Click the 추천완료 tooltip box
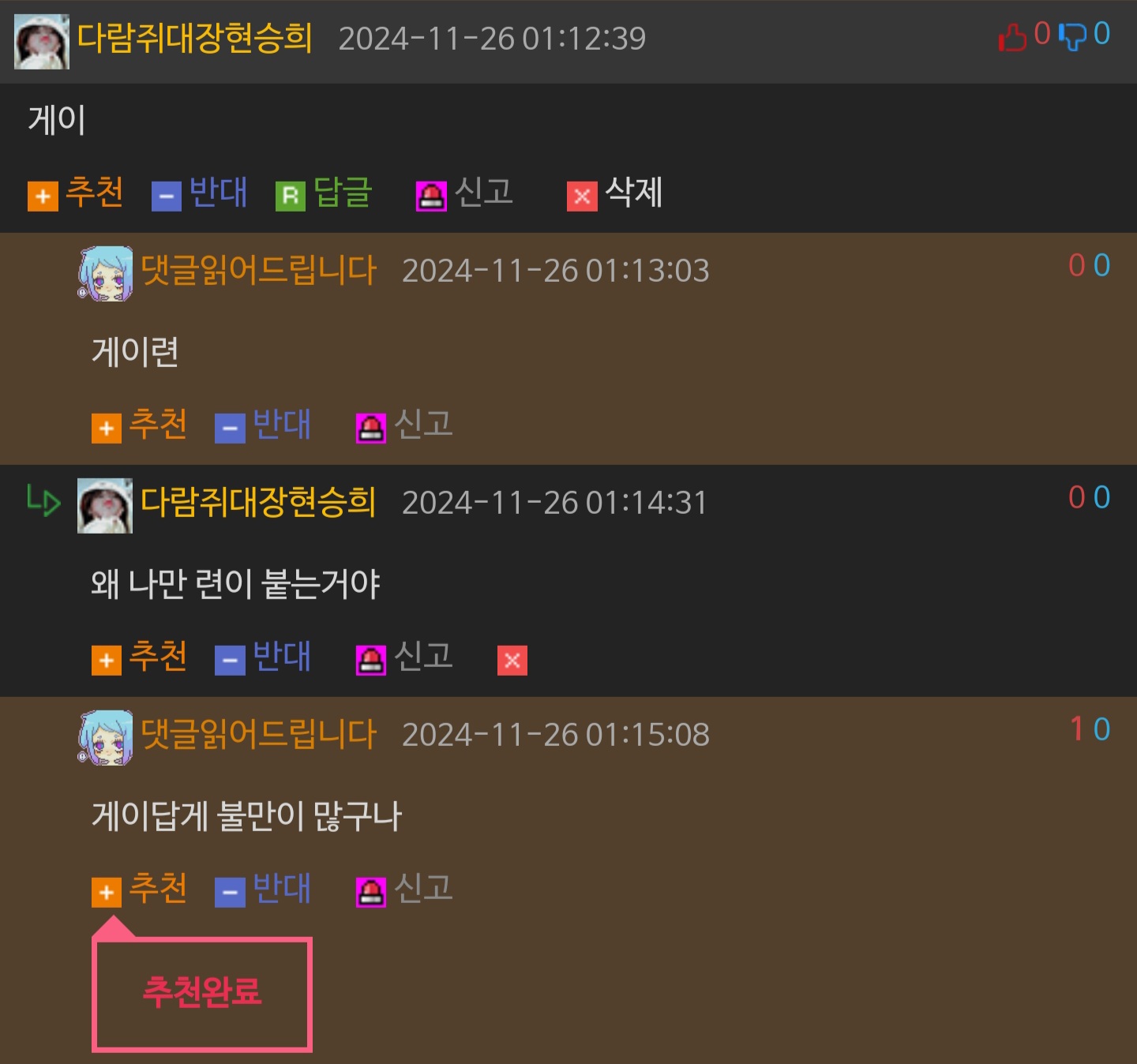 click(202, 995)
